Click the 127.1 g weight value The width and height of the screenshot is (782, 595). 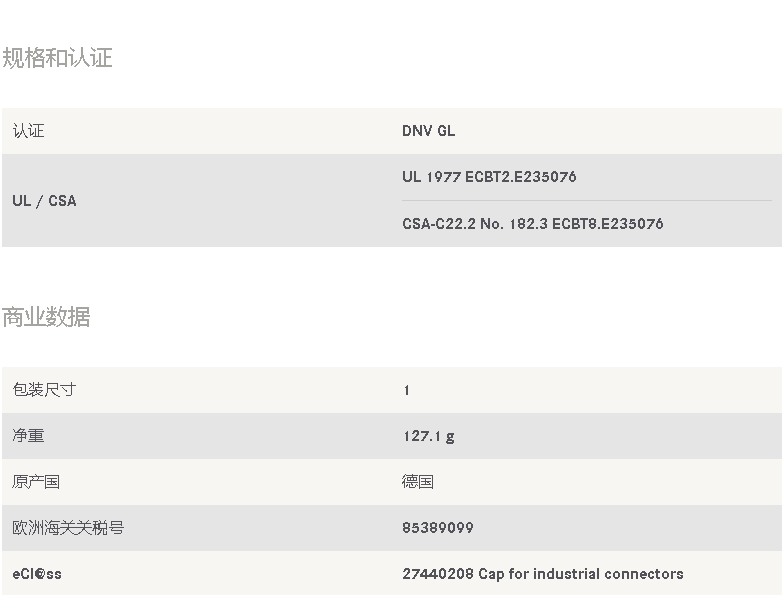coord(429,436)
